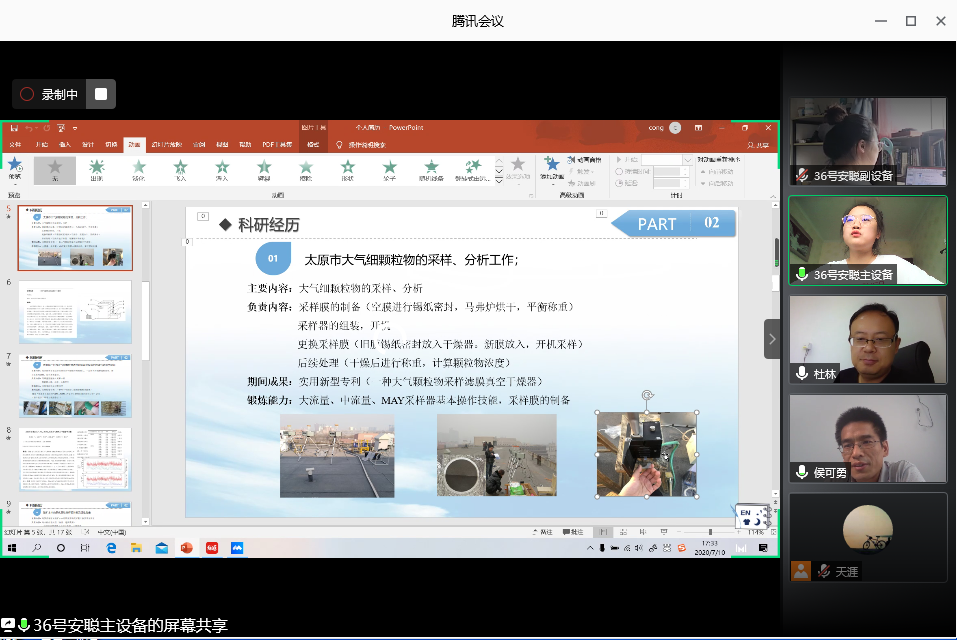957x640 pixels.
Task: Adjust the PowerPoint zoom slider
Action: 710,532
